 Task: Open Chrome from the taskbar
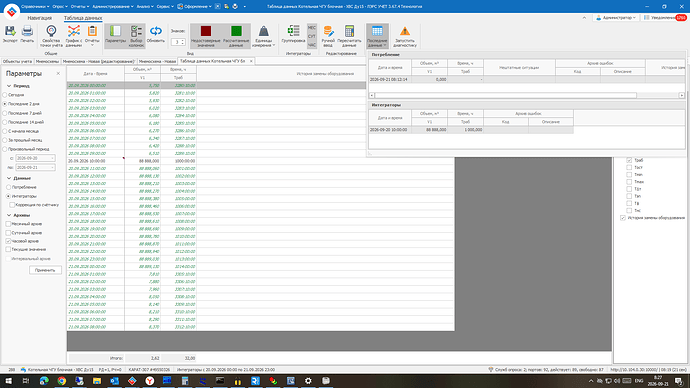(62, 381)
